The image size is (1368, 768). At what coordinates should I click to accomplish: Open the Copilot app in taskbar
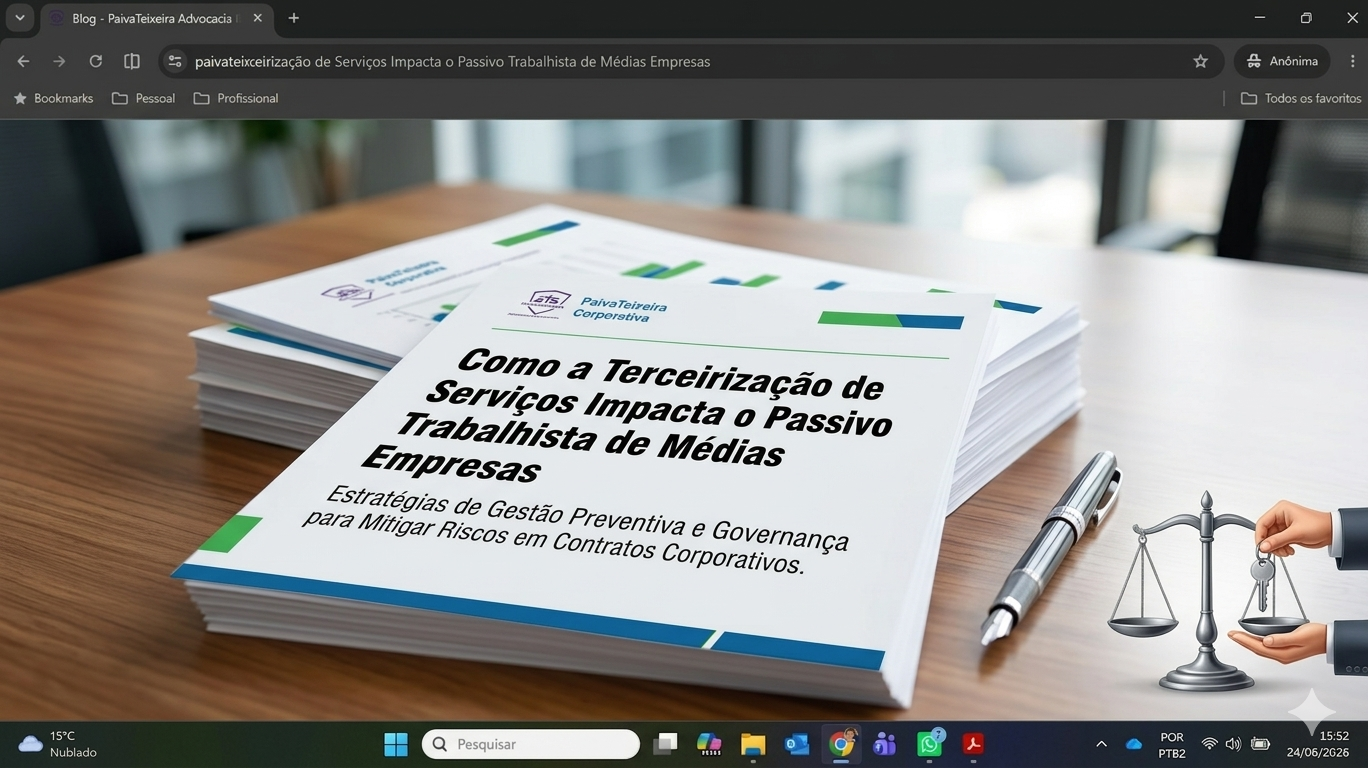point(709,744)
